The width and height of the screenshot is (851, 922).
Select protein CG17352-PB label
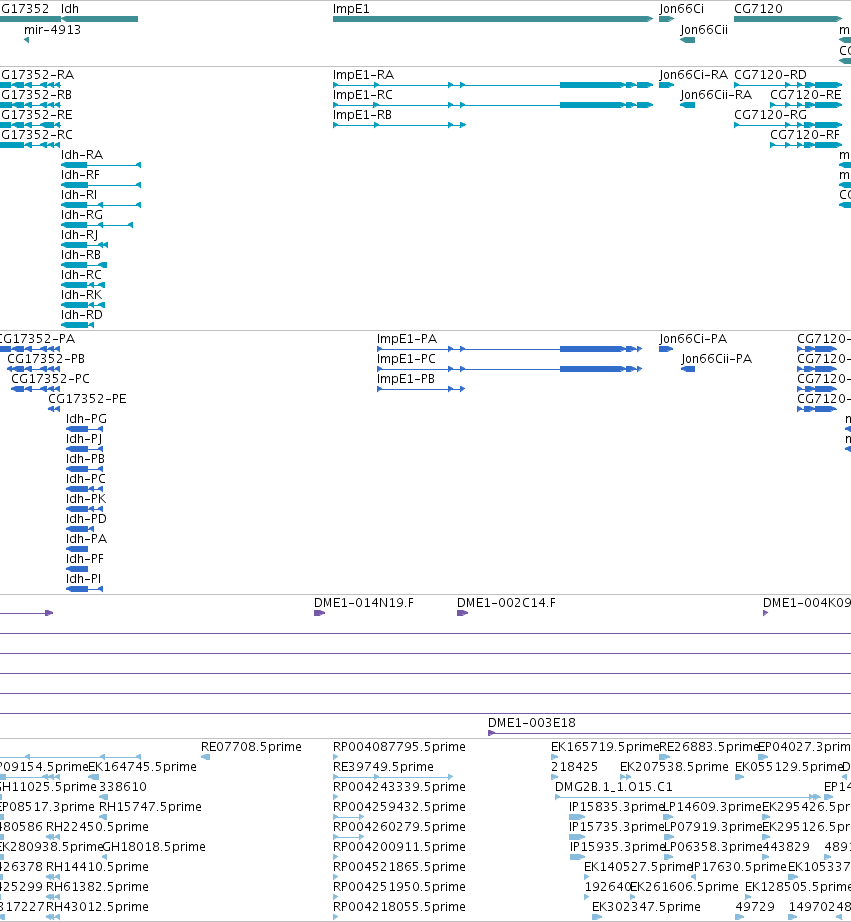click(46, 359)
